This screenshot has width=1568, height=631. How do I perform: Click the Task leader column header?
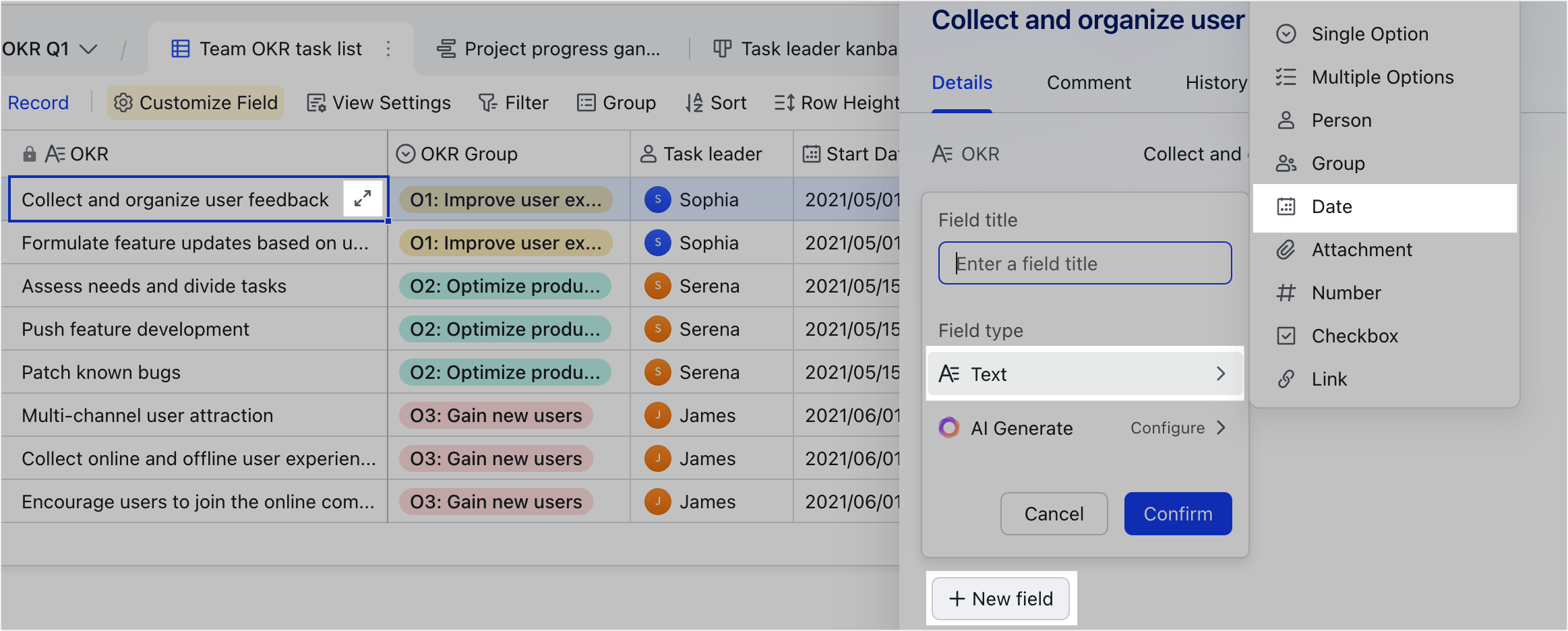click(x=712, y=154)
